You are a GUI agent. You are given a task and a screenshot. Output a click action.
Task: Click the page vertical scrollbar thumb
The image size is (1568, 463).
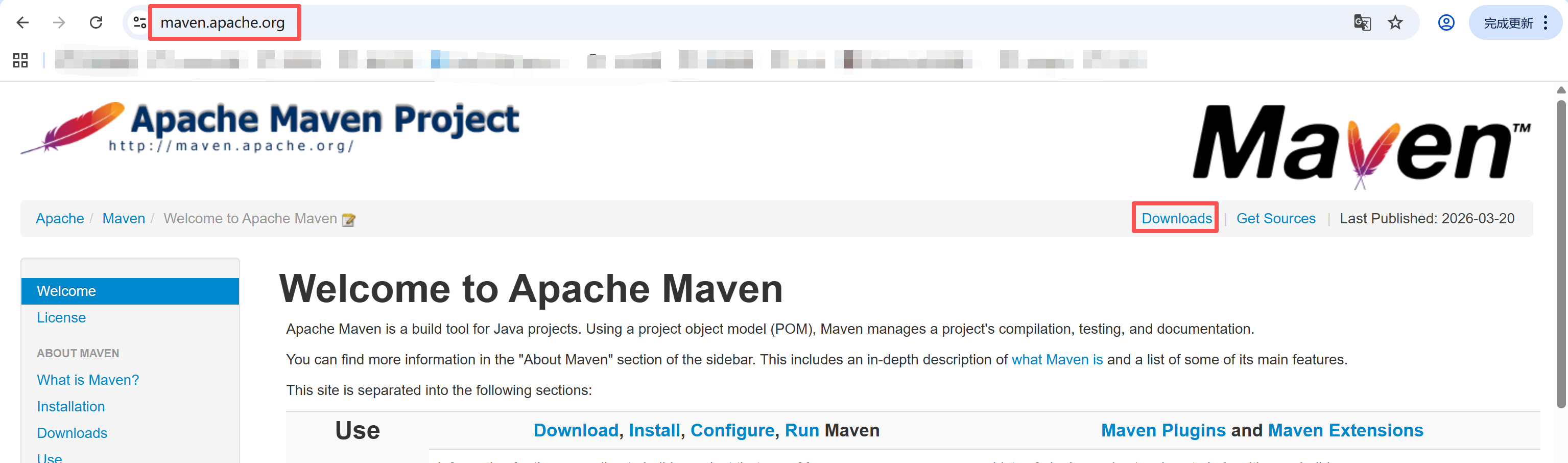coord(1561,254)
